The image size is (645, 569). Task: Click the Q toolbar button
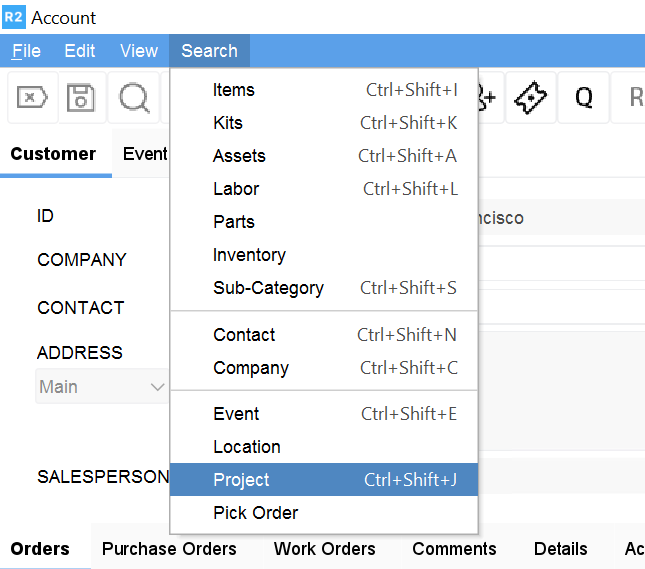(x=583, y=97)
